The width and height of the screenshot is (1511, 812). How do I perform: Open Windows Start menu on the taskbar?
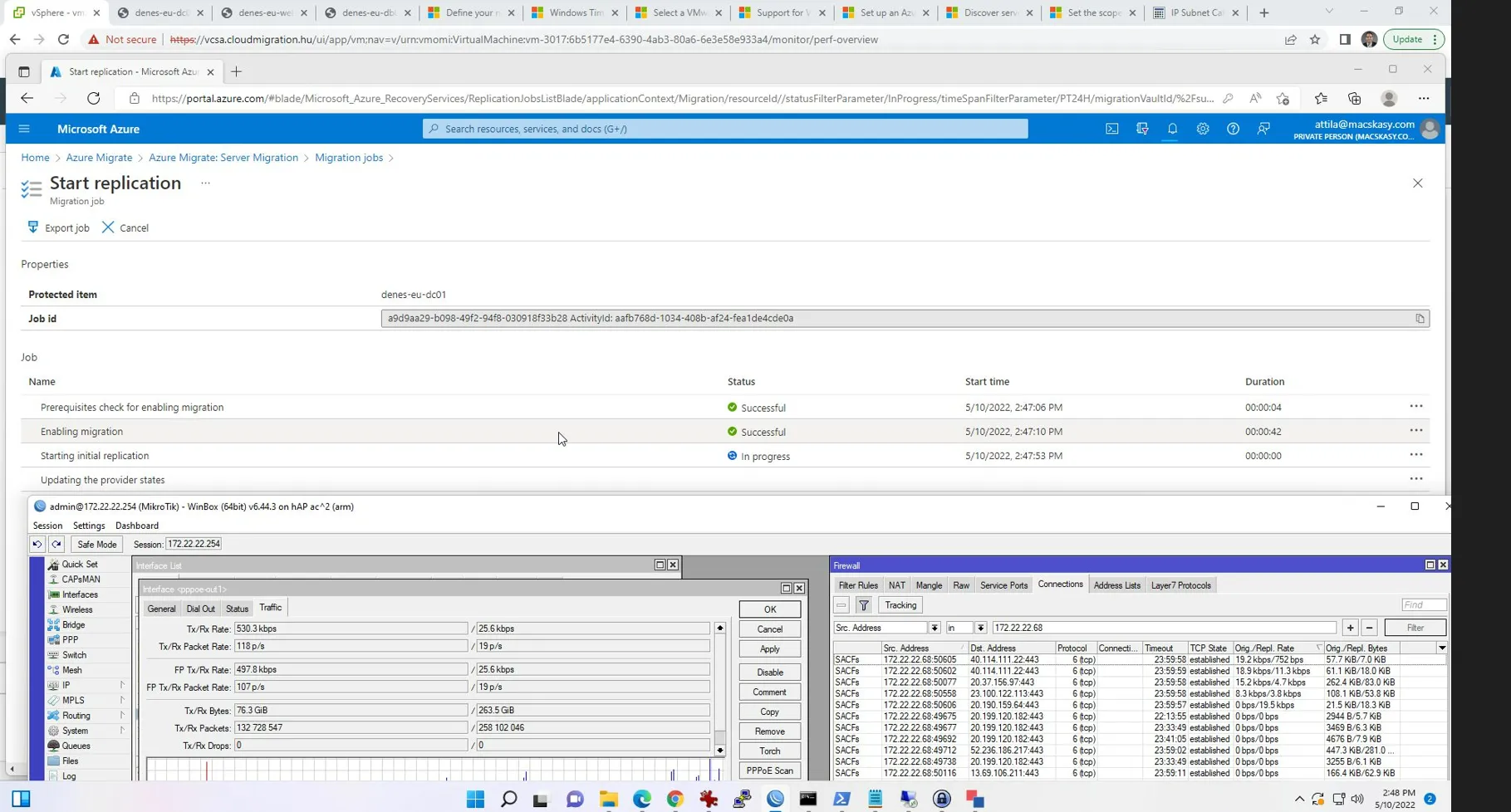[x=475, y=800]
